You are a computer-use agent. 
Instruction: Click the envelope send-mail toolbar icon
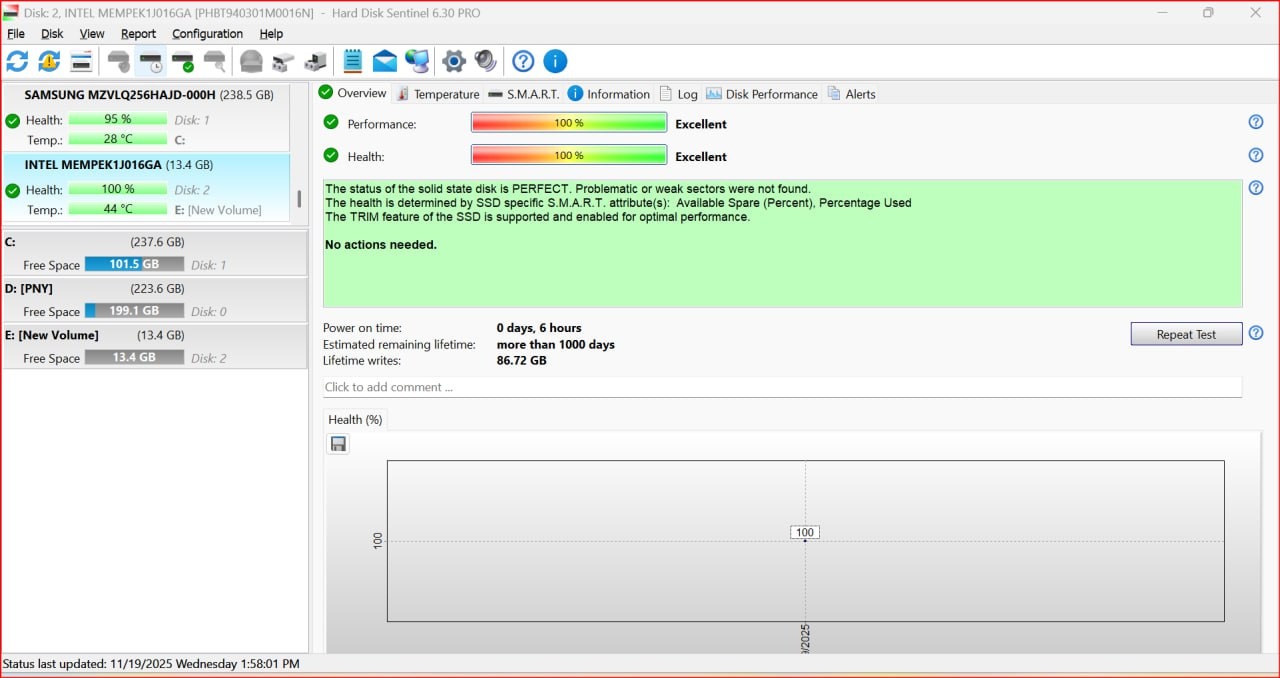pos(385,62)
